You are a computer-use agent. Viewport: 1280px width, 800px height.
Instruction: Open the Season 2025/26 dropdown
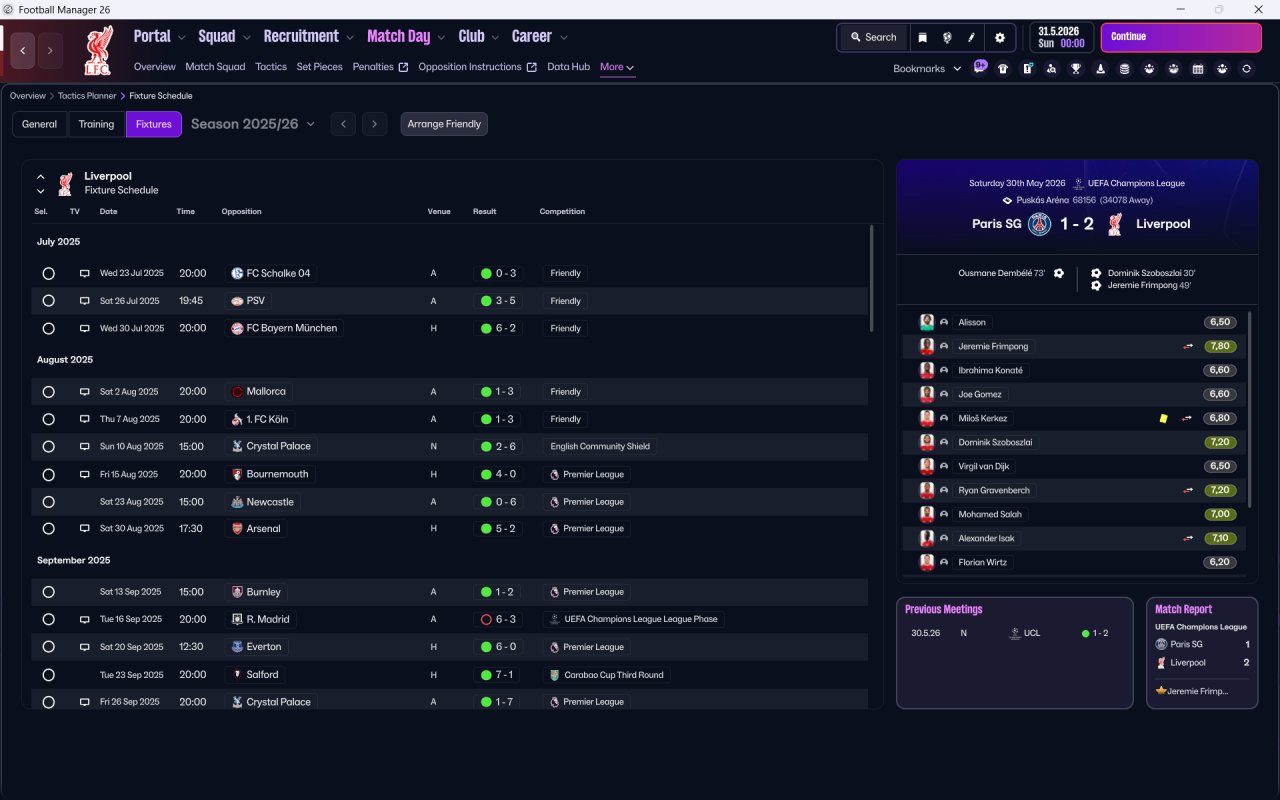253,124
